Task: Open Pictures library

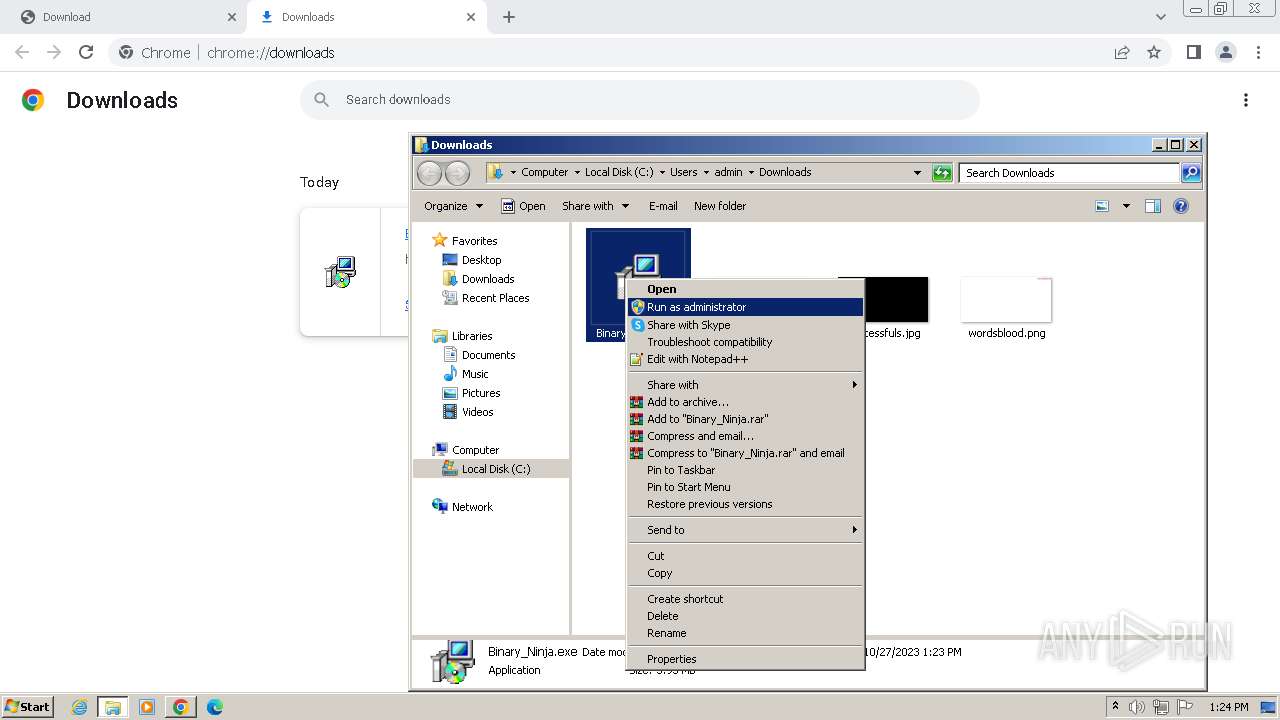Action: (471, 393)
